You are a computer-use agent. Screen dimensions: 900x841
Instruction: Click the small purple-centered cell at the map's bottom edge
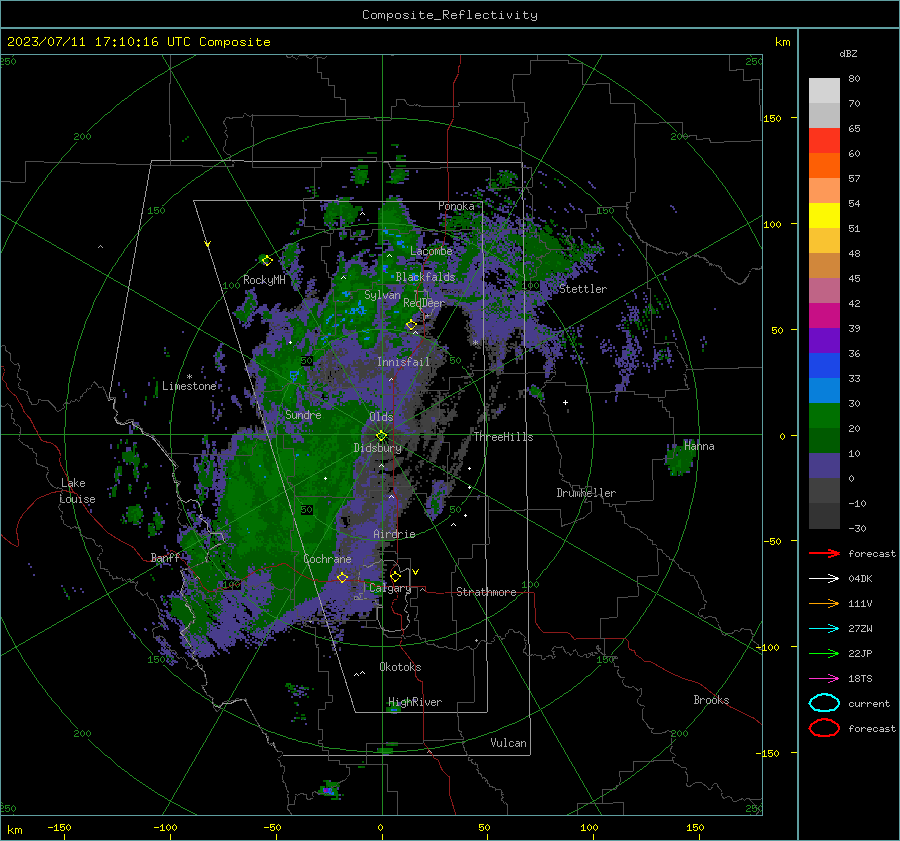(328, 790)
